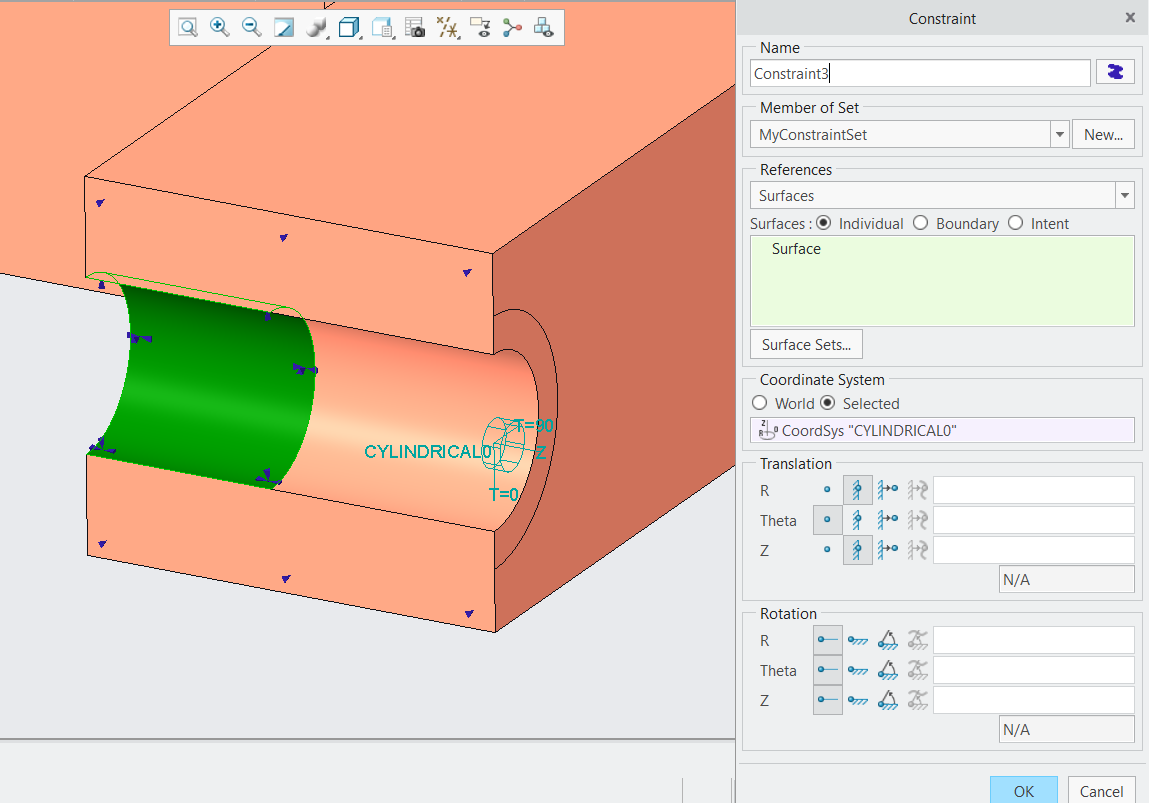The image size is (1149, 803).
Task: Set R translation to fixed constraint
Action: (x=857, y=490)
